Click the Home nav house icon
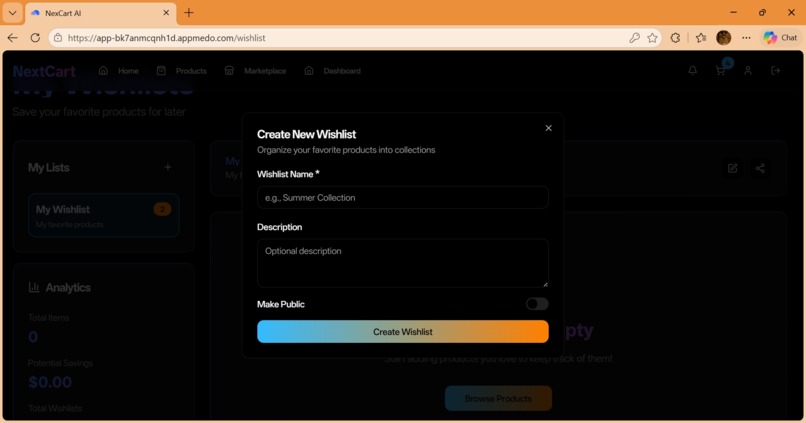The image size is (806, 423). (x=103, y=70)
